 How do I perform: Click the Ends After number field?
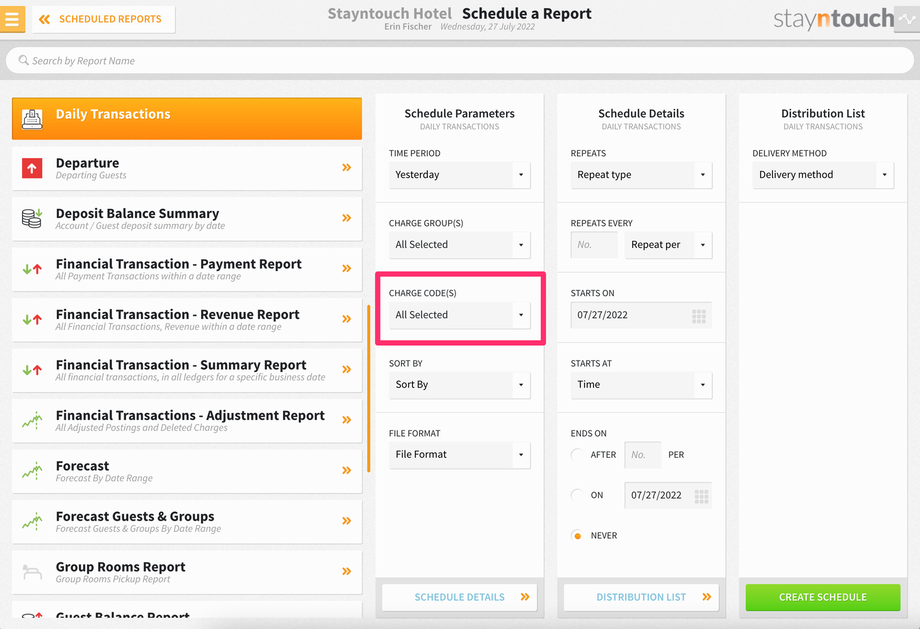[642, 455]
